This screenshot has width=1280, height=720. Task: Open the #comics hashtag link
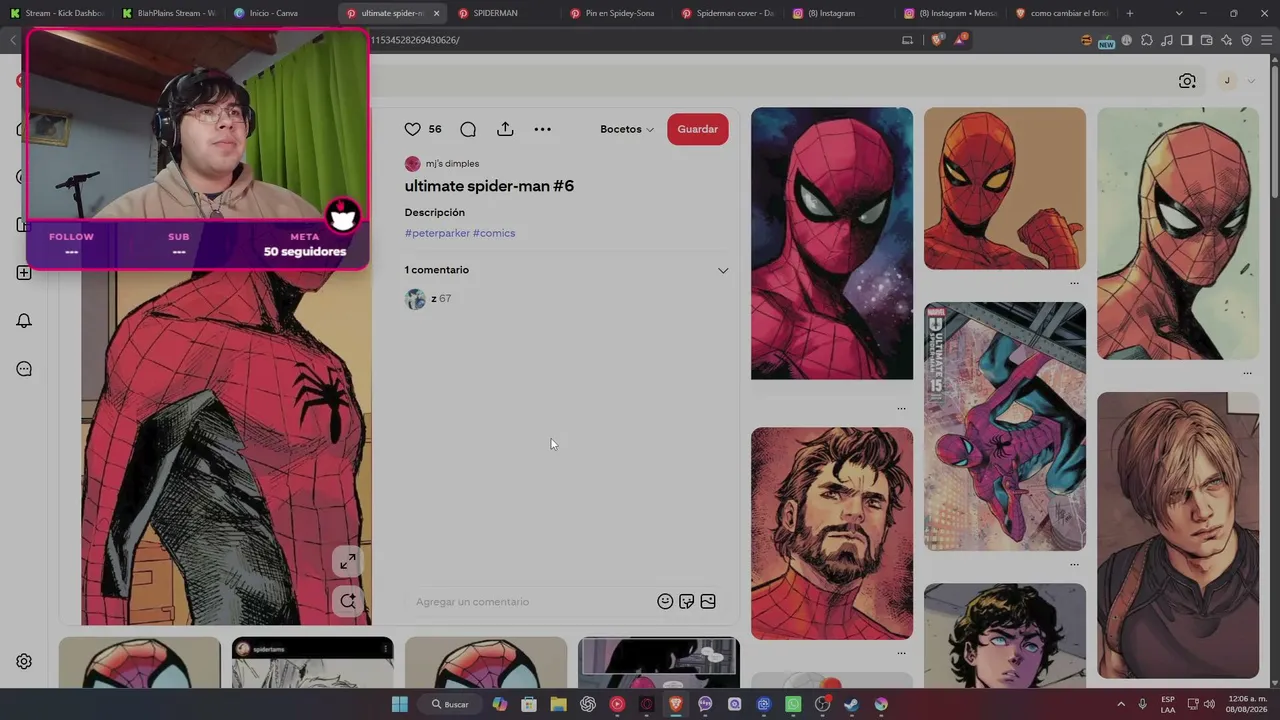494,233
